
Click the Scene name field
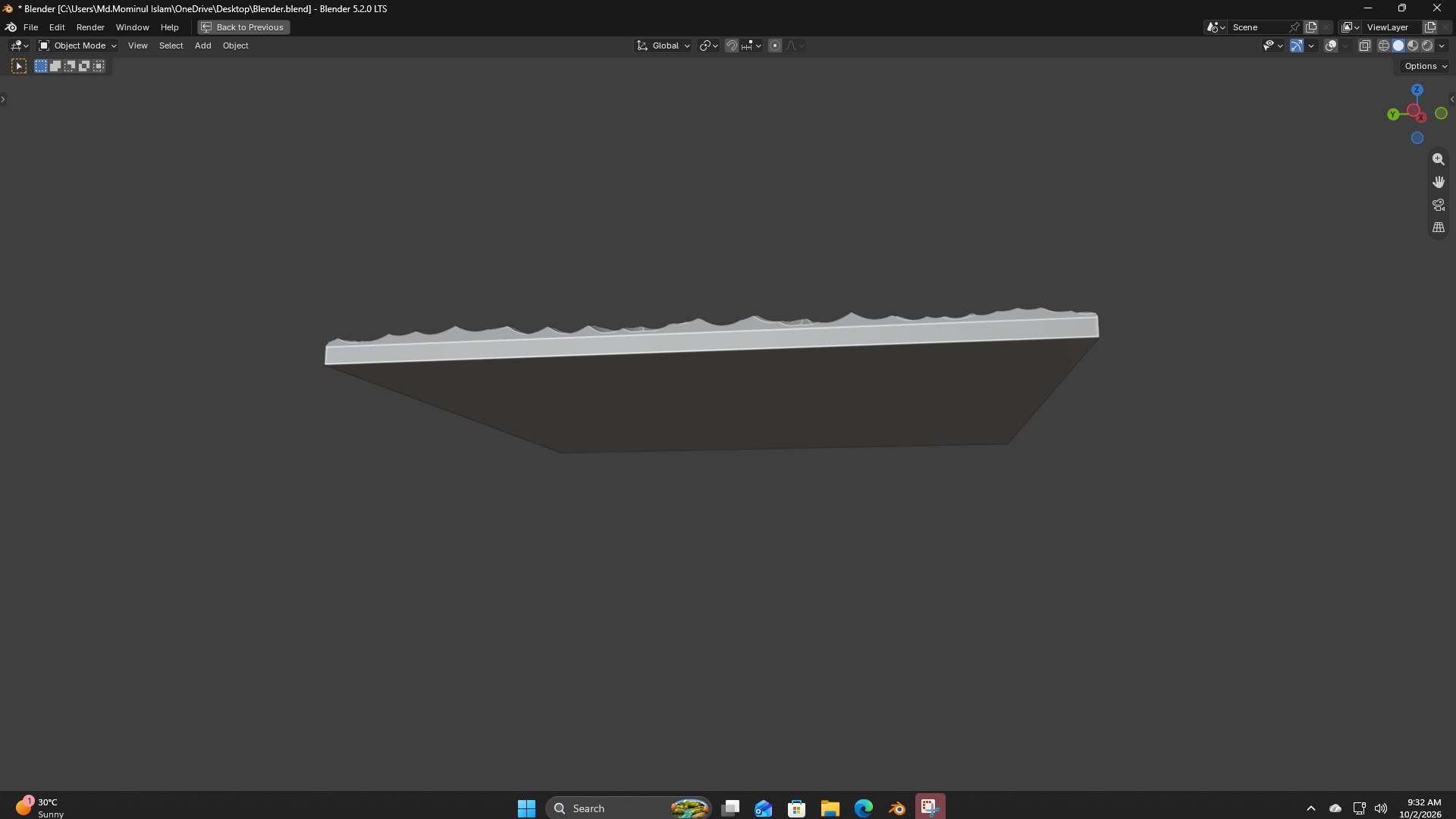coord(1257,27)
